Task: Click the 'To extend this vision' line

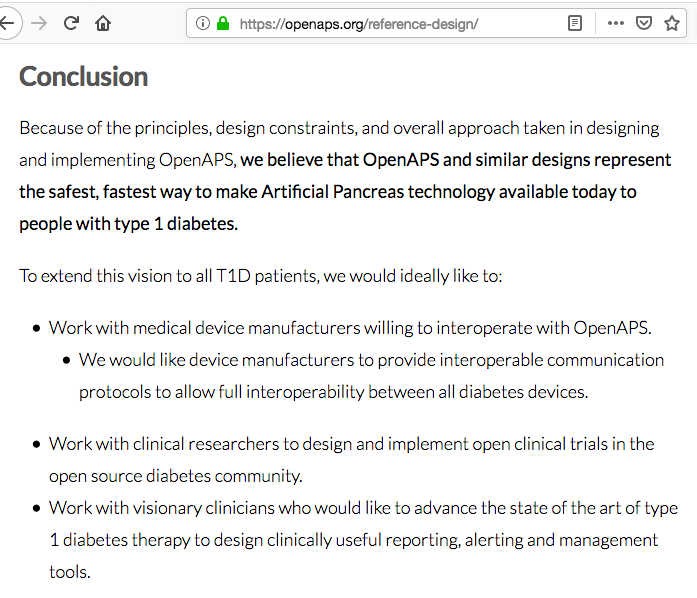Action: (260, 276)
